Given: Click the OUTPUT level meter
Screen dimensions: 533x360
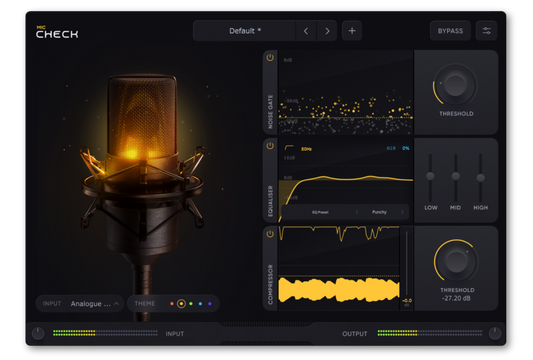Looking at the screenshot, I should (430, 333).
